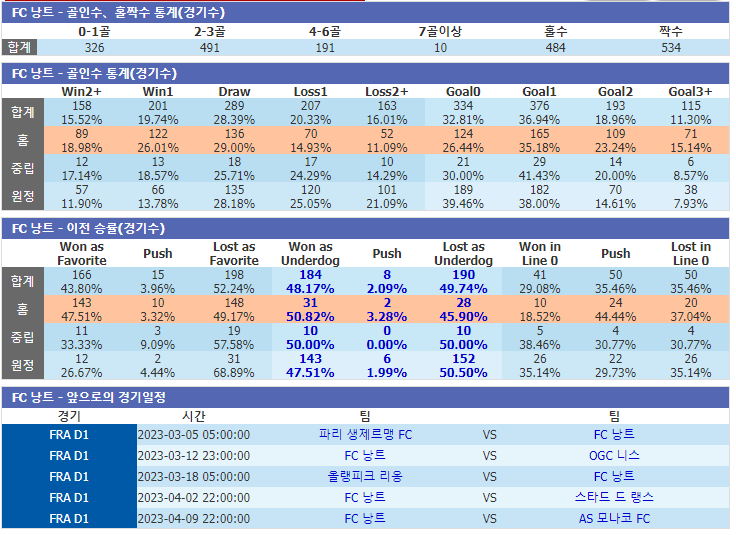Click the 홈 Win1 percentage 26.01%
736x535 pixels.
pos(158,148)
